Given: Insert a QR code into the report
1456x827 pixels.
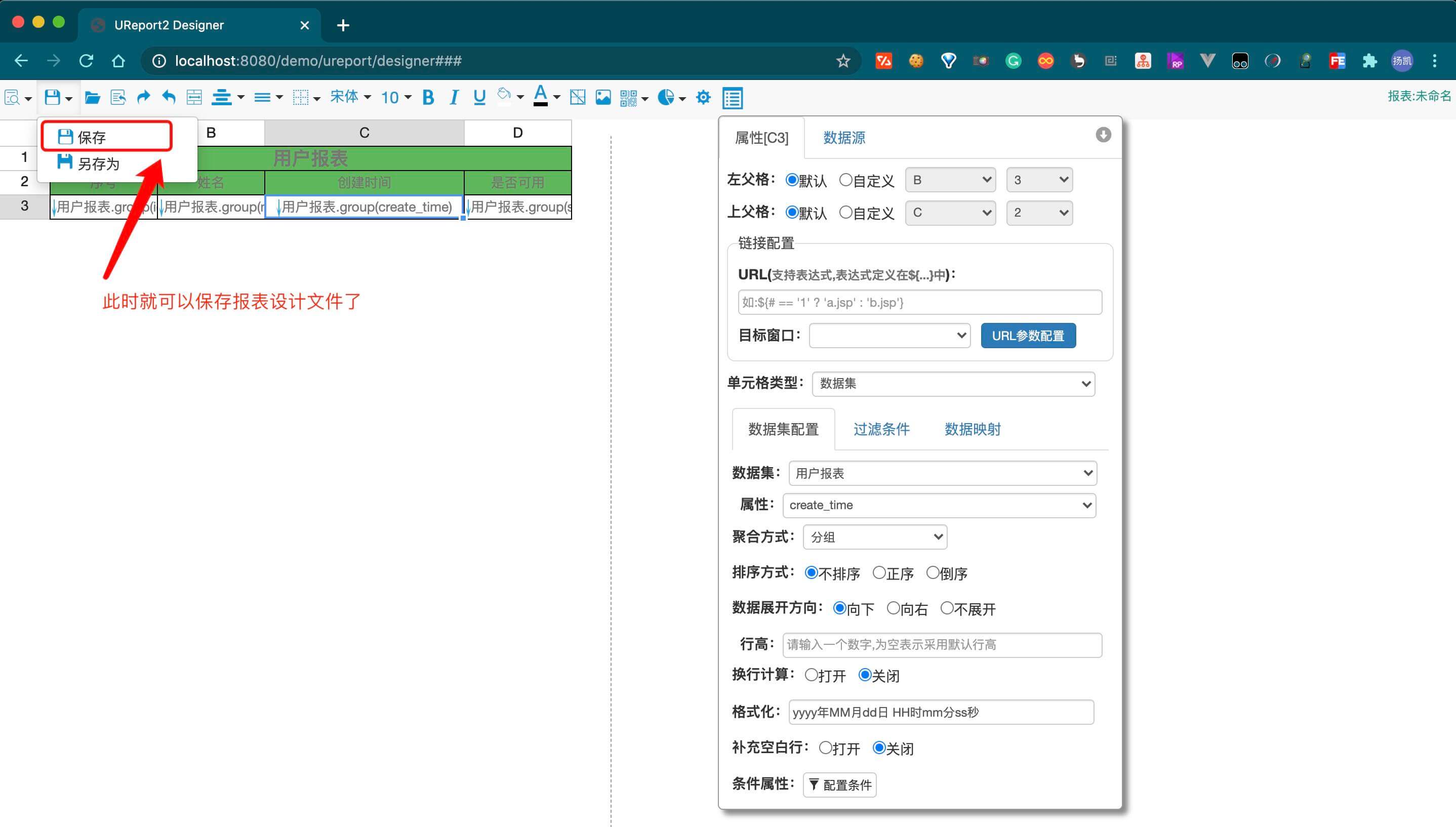Looking at the screenshot, I should (628, 97).
